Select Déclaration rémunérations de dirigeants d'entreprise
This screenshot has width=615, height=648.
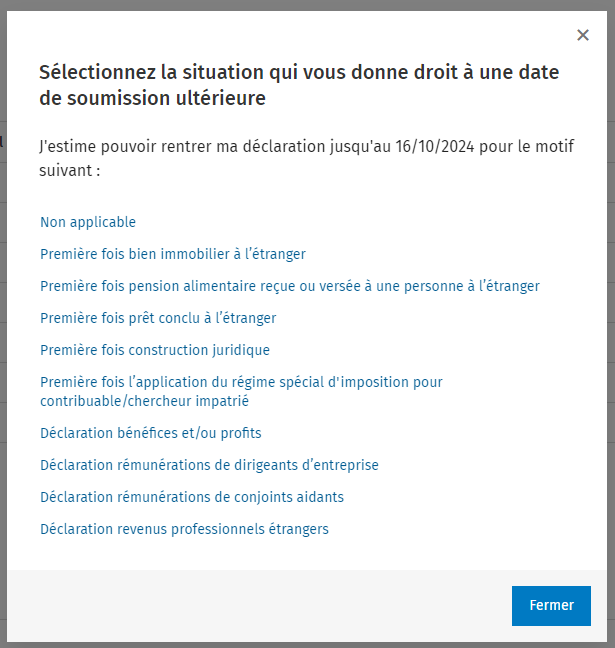pos(209,465)
